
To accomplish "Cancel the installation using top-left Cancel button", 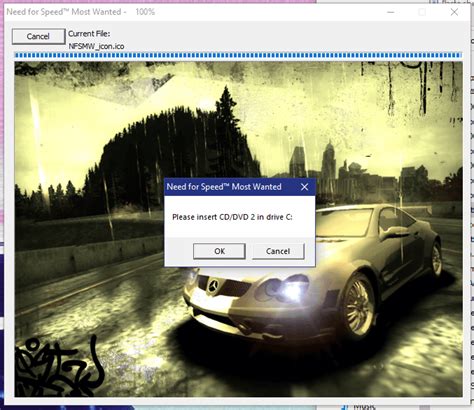I will 38,36.
